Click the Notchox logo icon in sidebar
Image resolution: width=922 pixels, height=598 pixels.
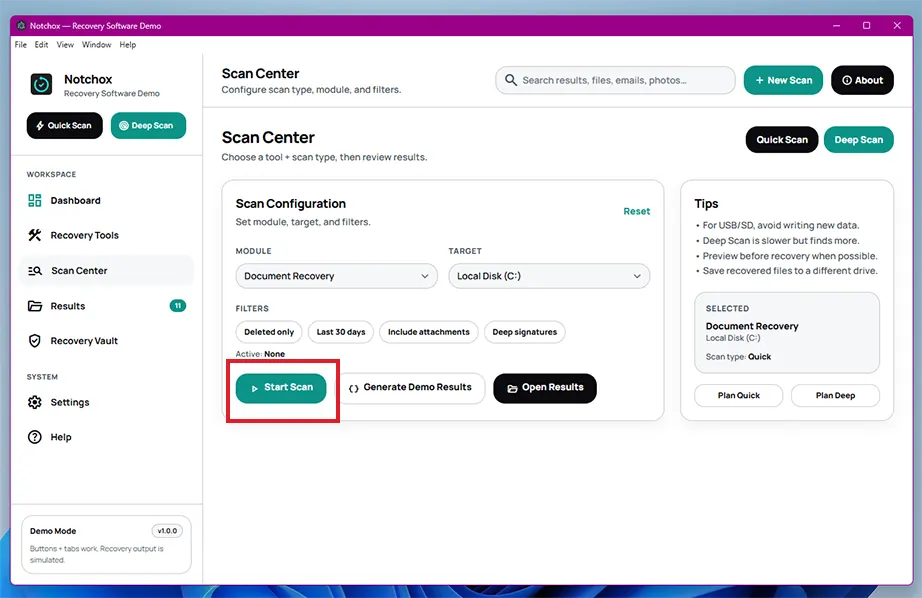click(x=41, y=85)
